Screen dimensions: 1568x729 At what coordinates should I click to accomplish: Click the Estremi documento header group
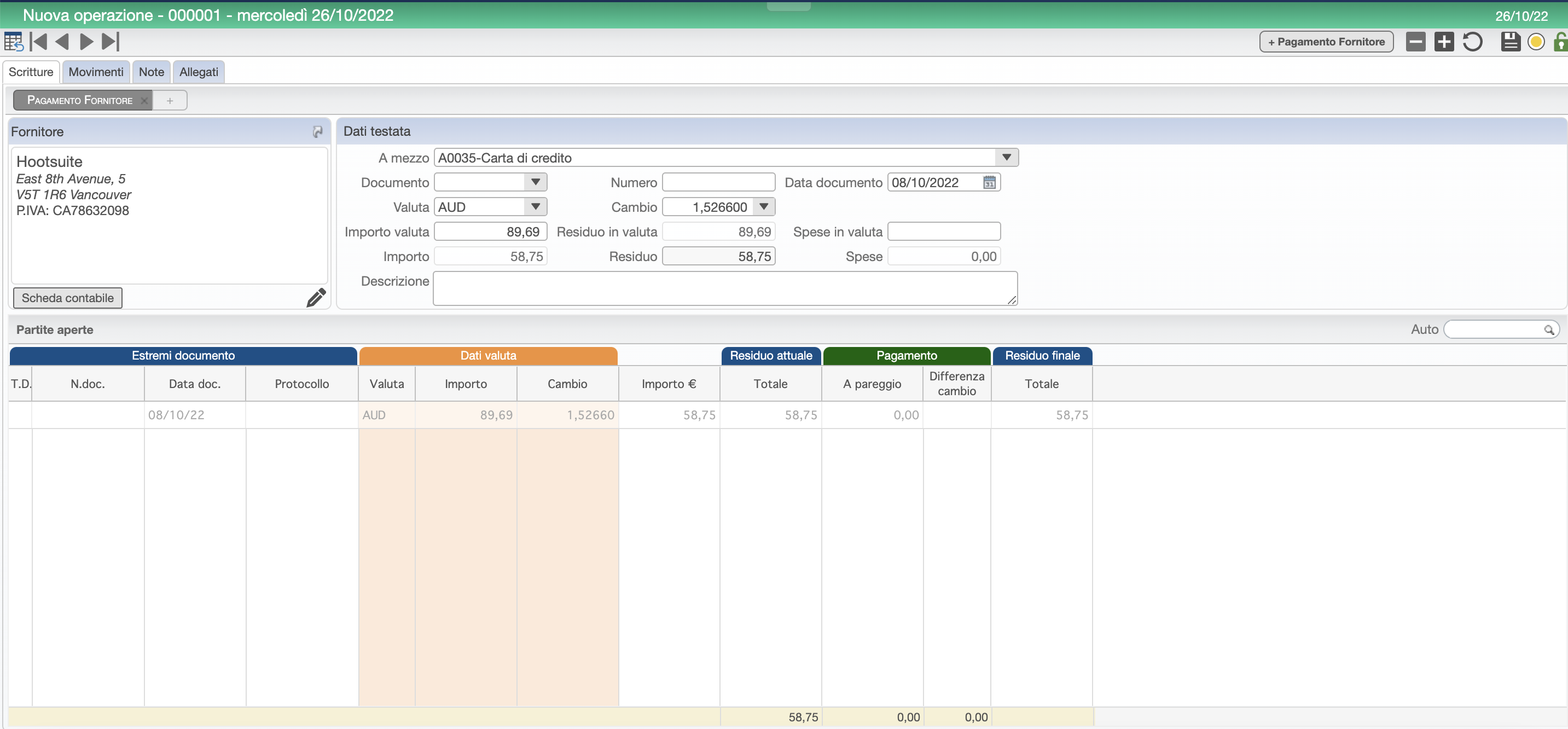click(x=183, y=356)
